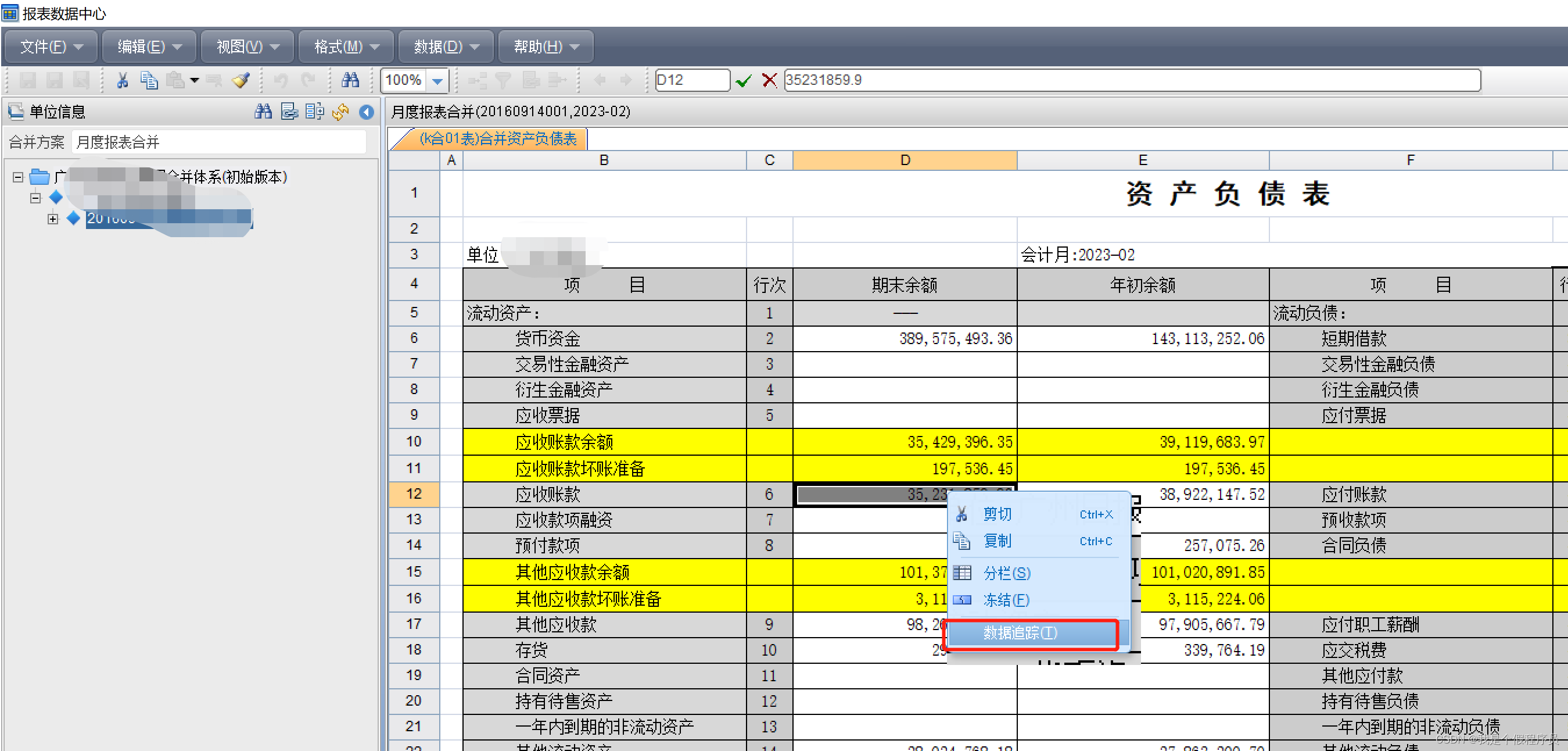The image size is (1568, 751).
Task: Click the icon beside 冻结(F)
Action: pyautogui.click(x=961, y=600)
